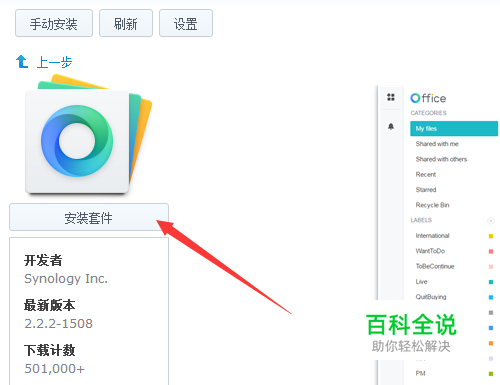Select PM label

[x=420, y=373]
